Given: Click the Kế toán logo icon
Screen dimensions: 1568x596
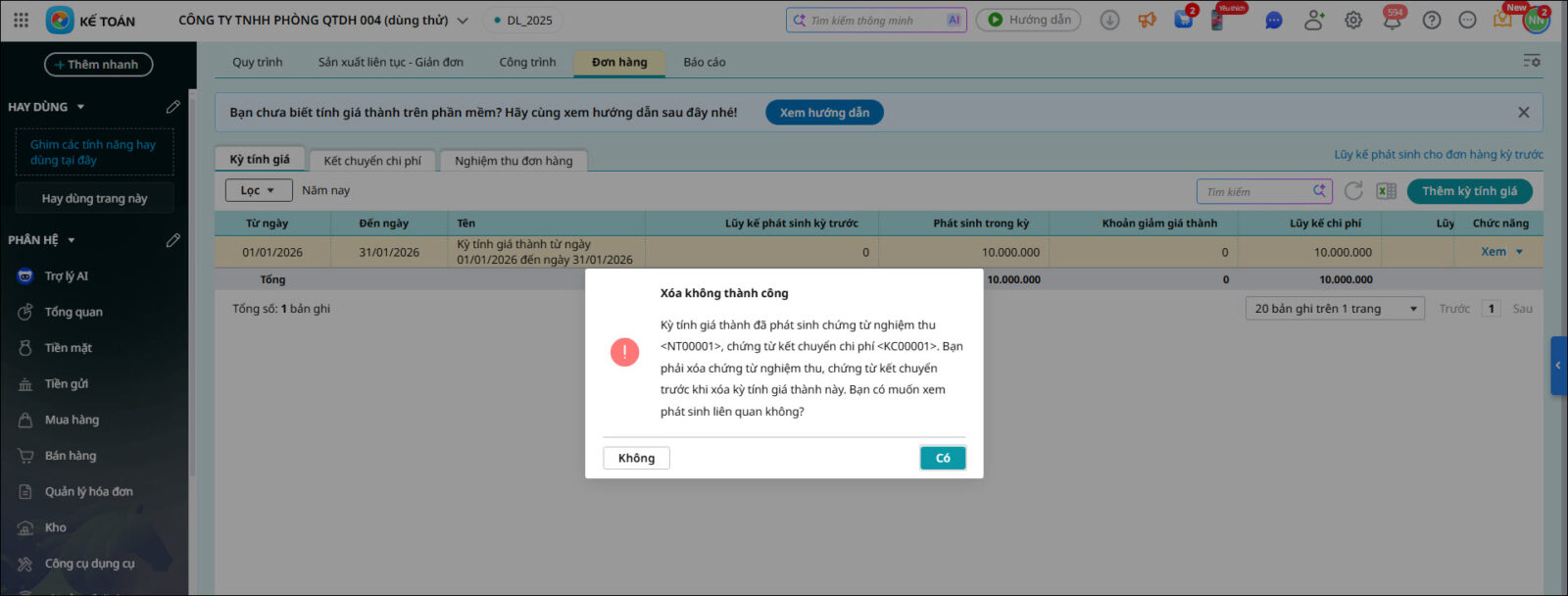Looking at the screenshot, I should [x=60, y=20].
